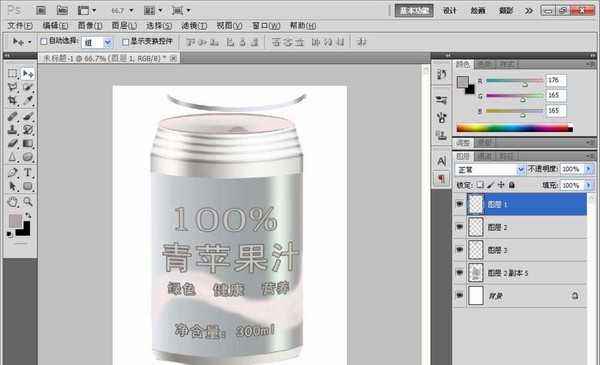This screenshot has height=365, width=600.
Task: Enable the 显示变换控件 checkbox
Action: coord(125,41)
